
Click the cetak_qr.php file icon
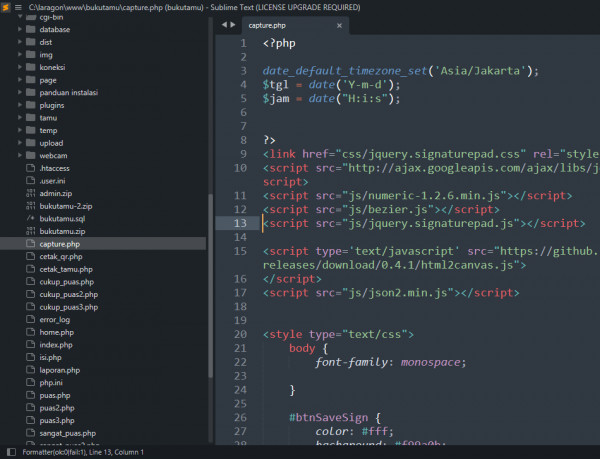pos(31,256)
